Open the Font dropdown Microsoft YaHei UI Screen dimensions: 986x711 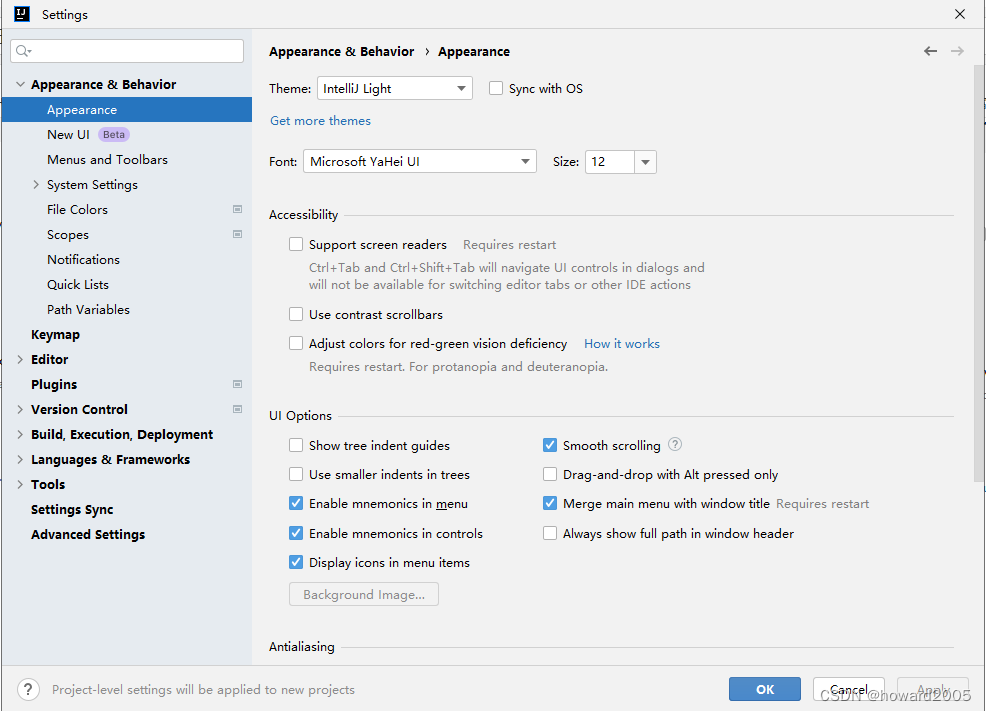pyautogui.click(x=419, y=162)
